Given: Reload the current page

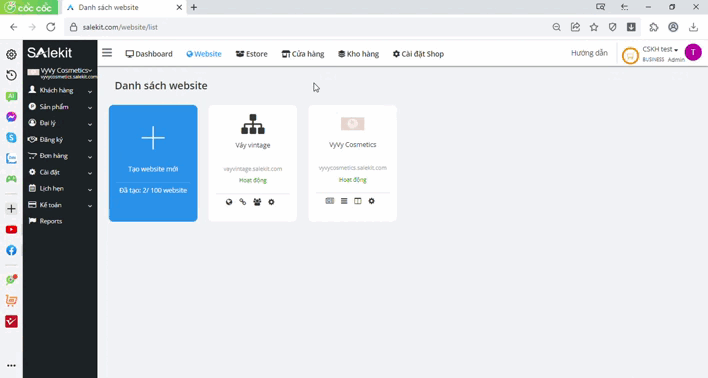Looking at the screenshot, I should 51,27.
